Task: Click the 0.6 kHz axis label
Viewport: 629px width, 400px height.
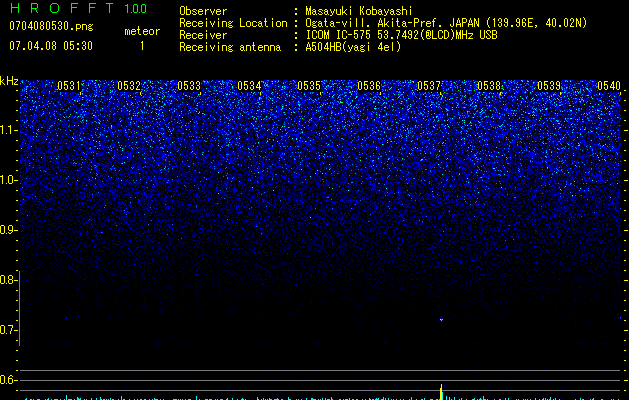Action: (x=8, y=380)
